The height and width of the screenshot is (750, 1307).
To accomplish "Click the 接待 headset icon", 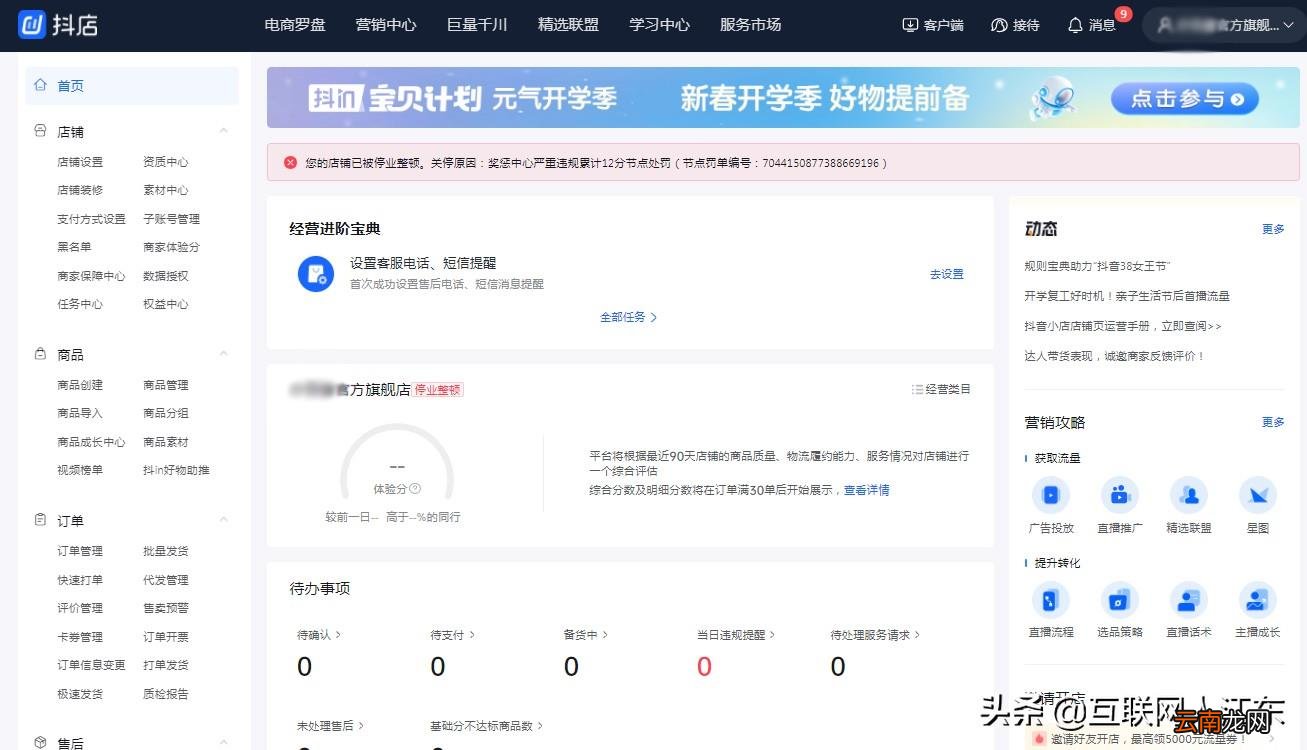I will click(999, 25).
